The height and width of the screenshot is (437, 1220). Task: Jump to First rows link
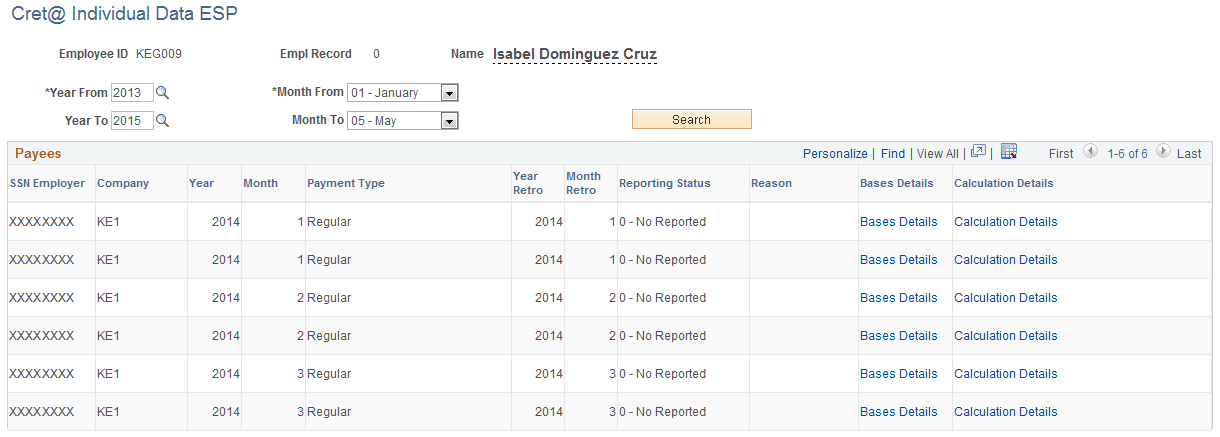point(1061,154)
